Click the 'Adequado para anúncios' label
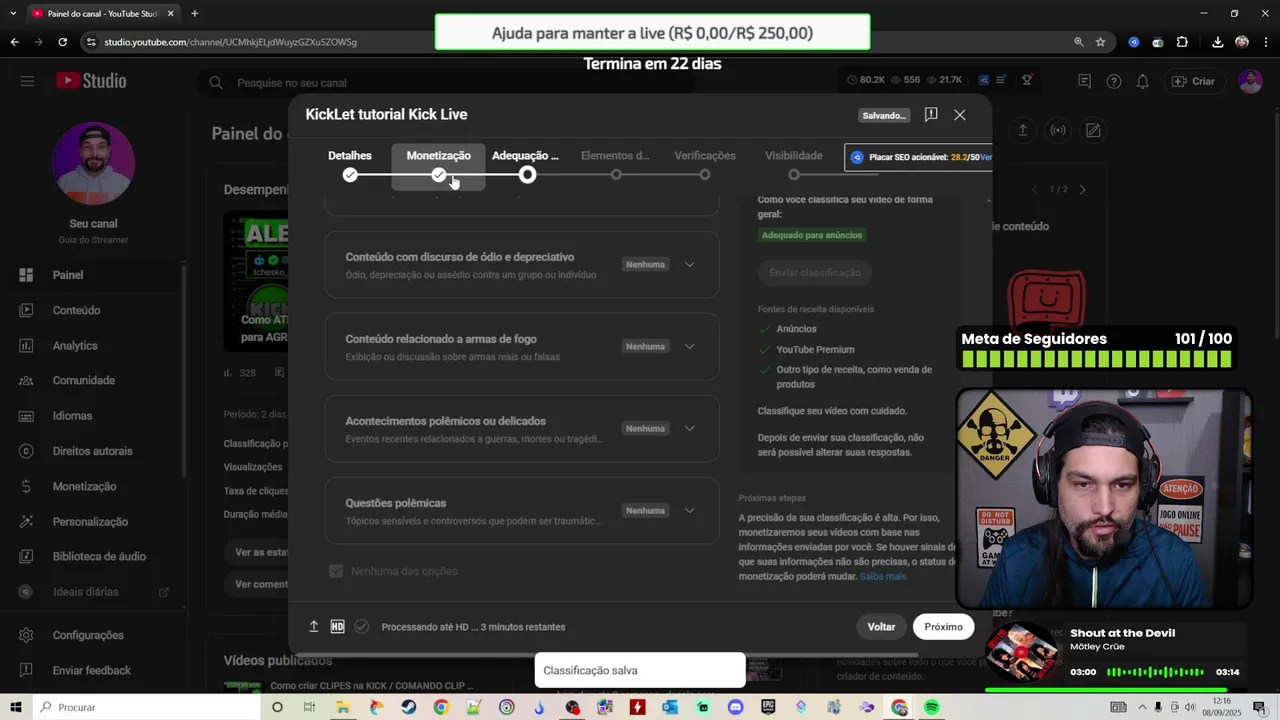The width and height of the screenshot is (1280, 720). point(812,235)
